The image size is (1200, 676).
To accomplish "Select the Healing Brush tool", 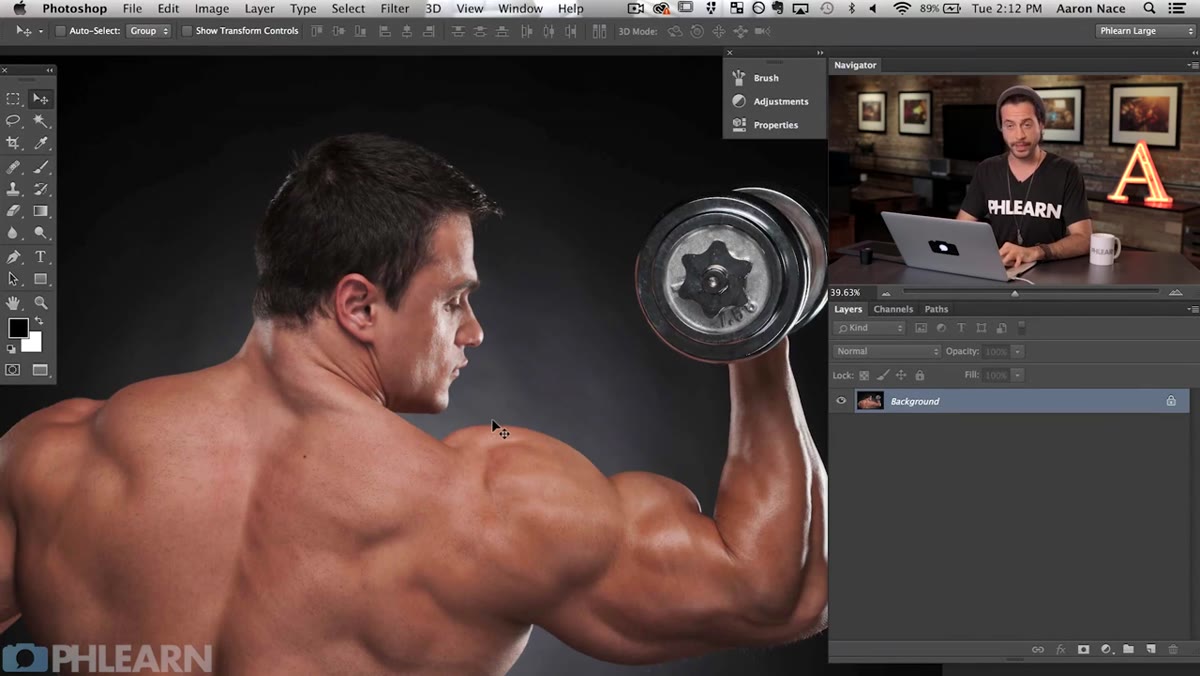I will [x=13, y=166].
